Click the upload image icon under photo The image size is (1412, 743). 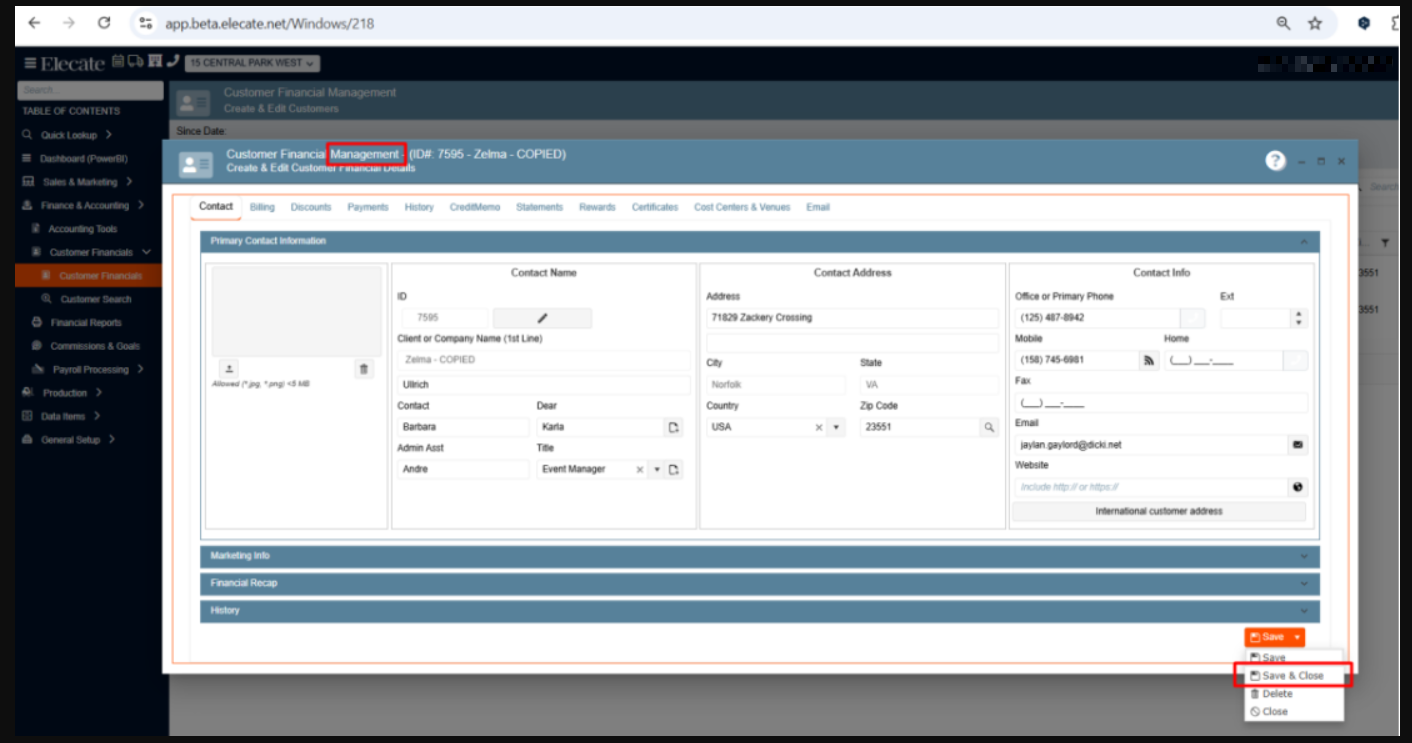coord(227,369)
